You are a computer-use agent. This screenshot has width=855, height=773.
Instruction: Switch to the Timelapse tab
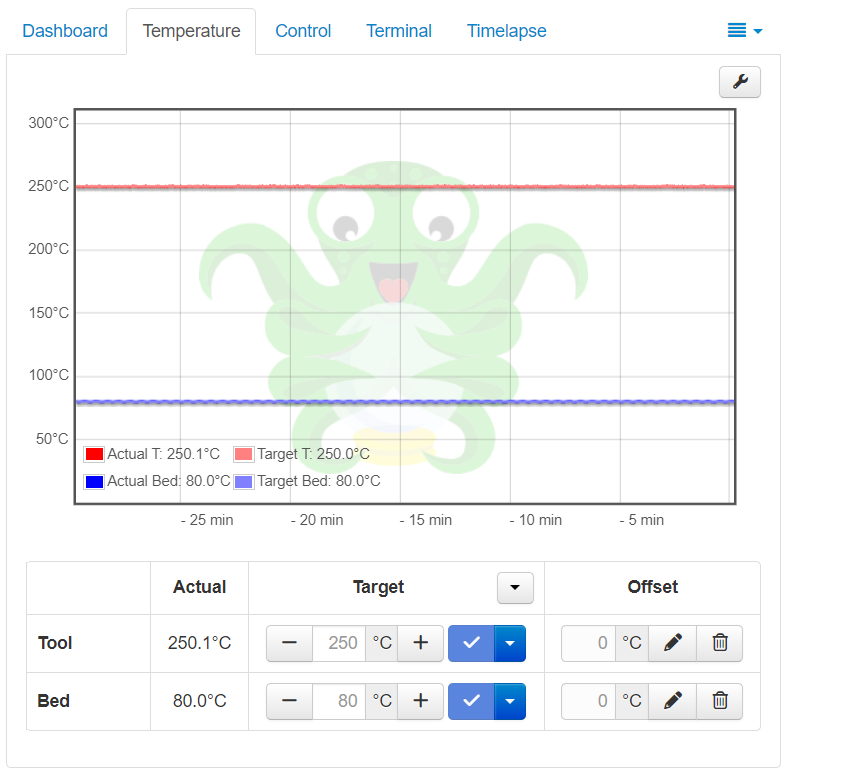point(506,31)
